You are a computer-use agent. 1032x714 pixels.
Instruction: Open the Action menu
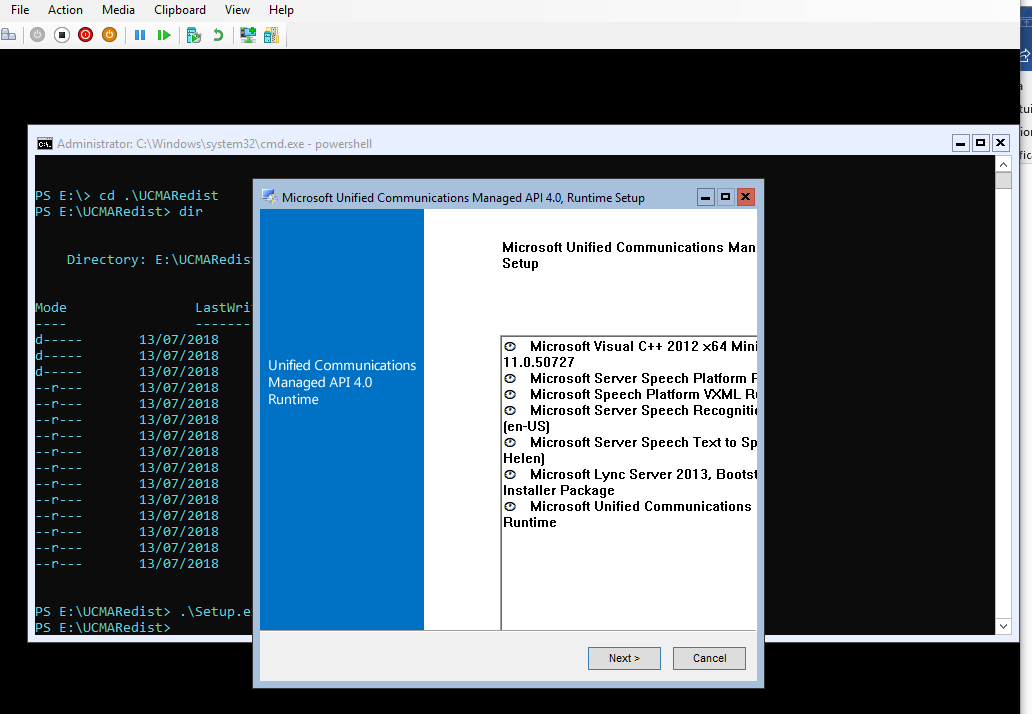click(65, 10)
